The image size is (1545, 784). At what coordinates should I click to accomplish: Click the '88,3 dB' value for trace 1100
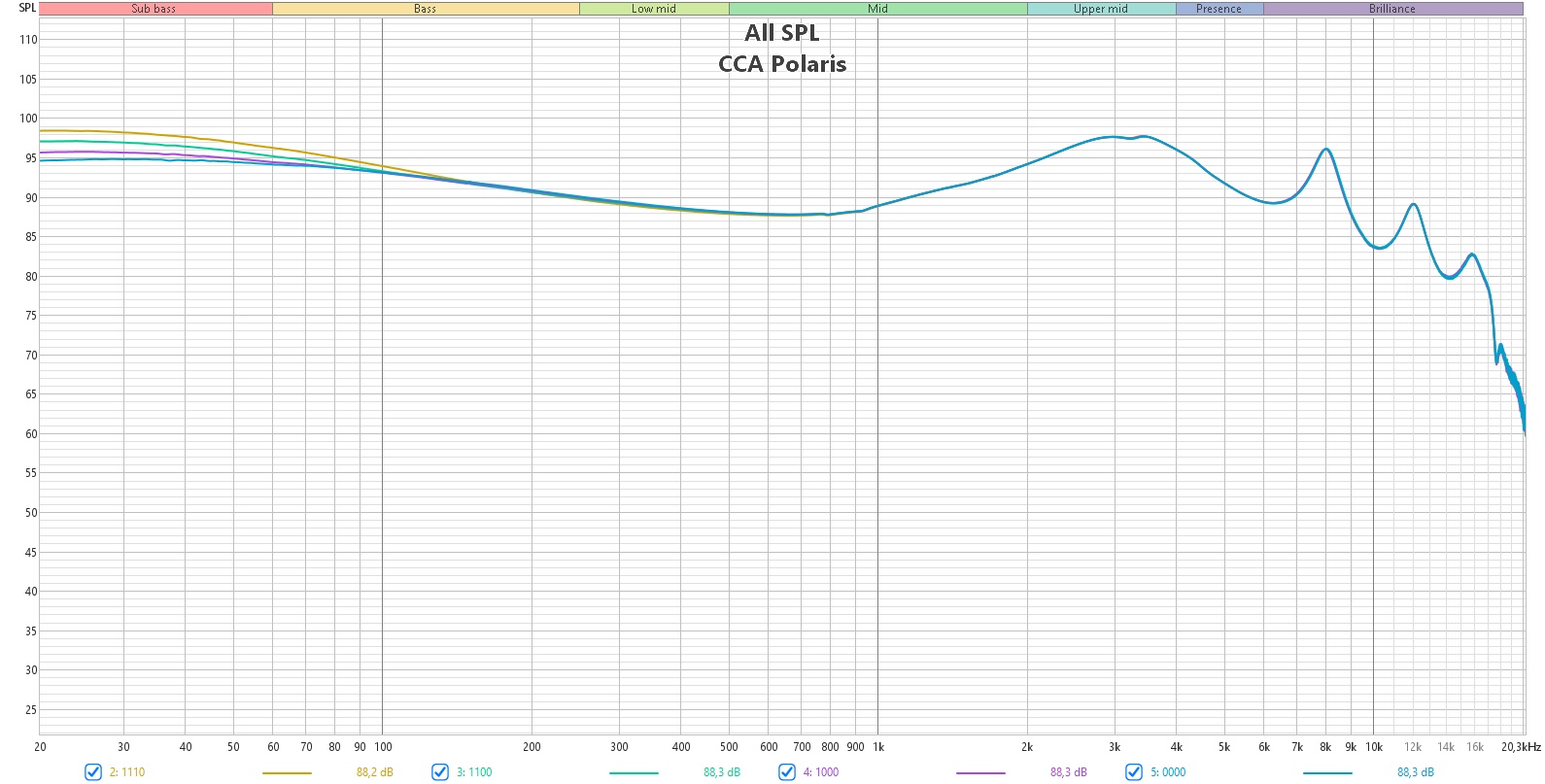click(722, 772)
